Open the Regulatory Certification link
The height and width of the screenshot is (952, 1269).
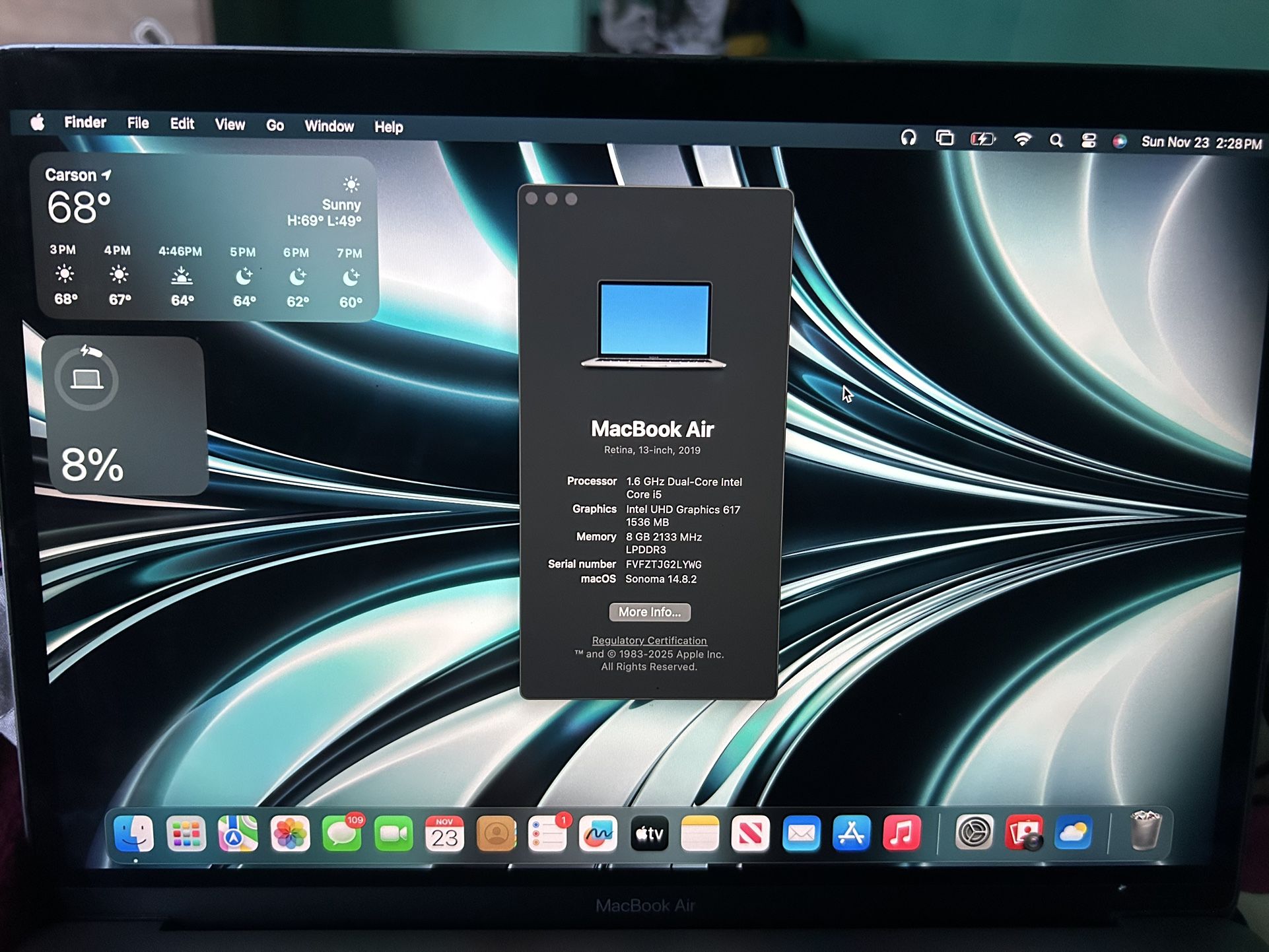648,640
